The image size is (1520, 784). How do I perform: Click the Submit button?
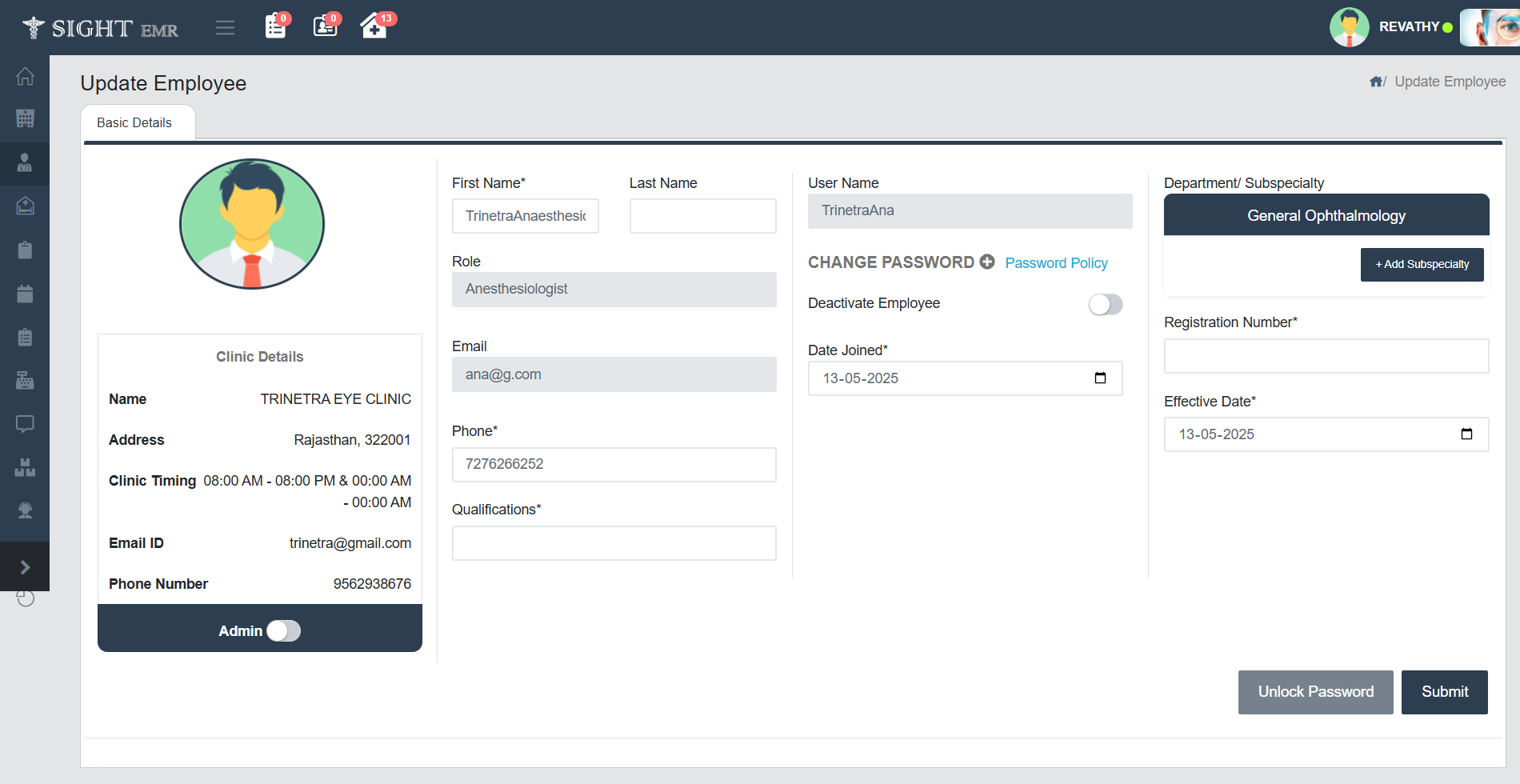1444,692
